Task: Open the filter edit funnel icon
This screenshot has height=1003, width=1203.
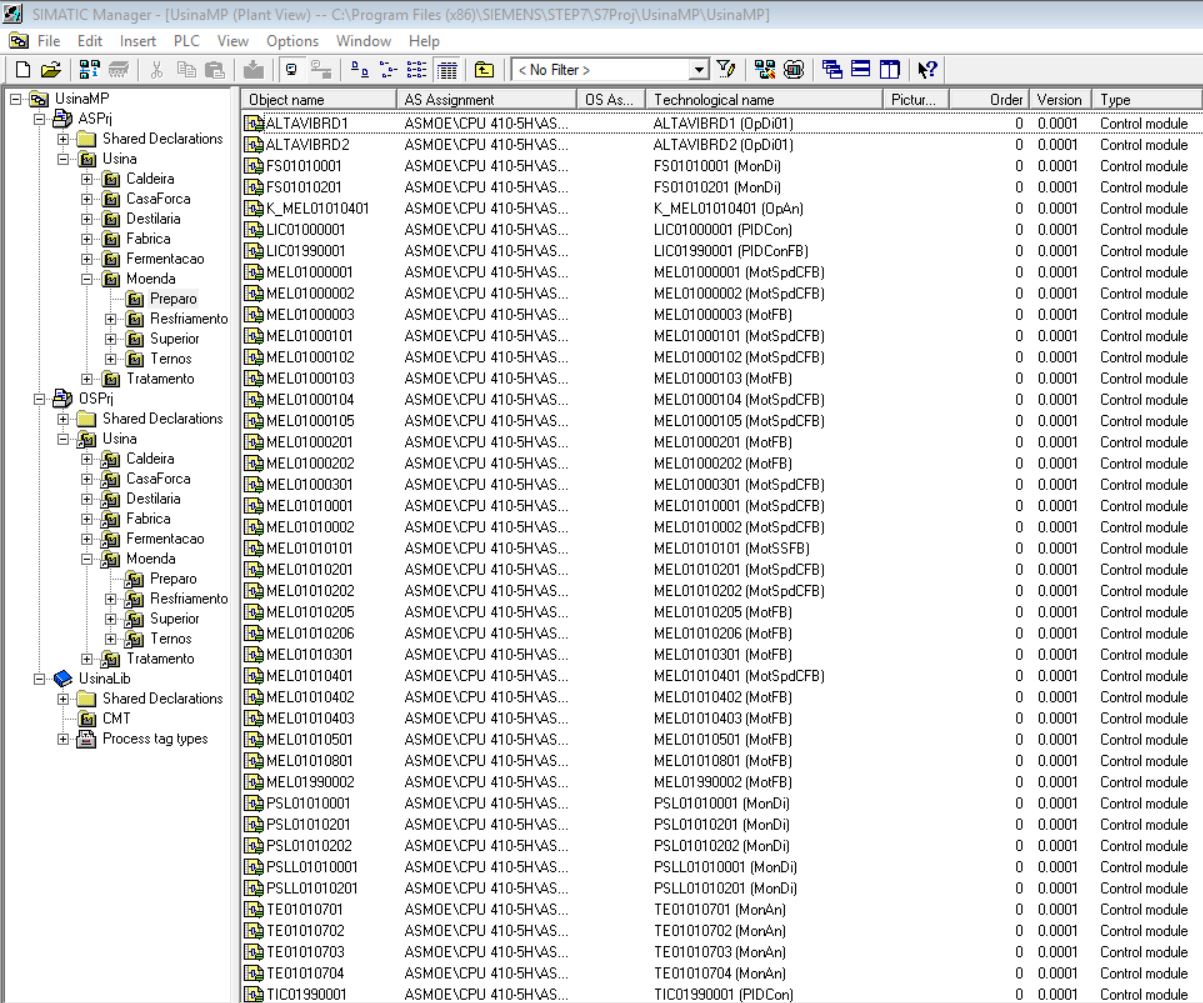Action: (x=727, y=70)
